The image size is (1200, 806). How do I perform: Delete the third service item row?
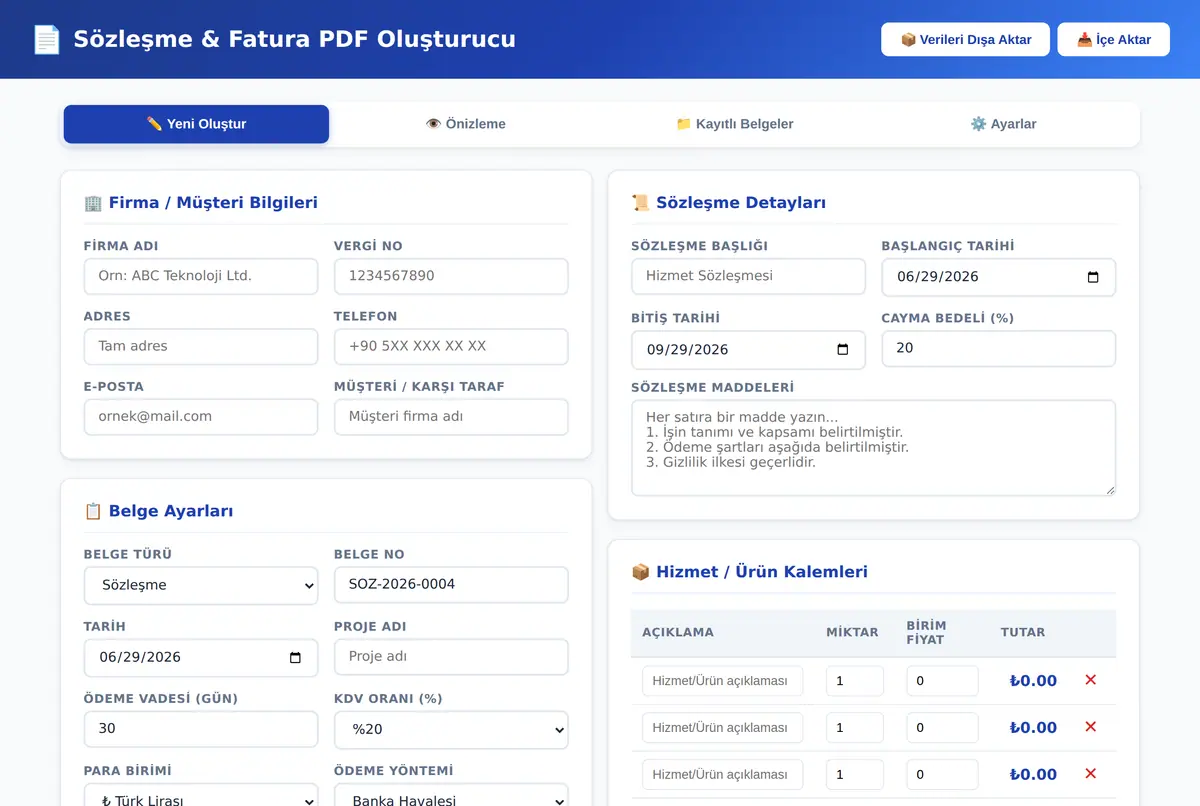click(x=1090, y=774)
